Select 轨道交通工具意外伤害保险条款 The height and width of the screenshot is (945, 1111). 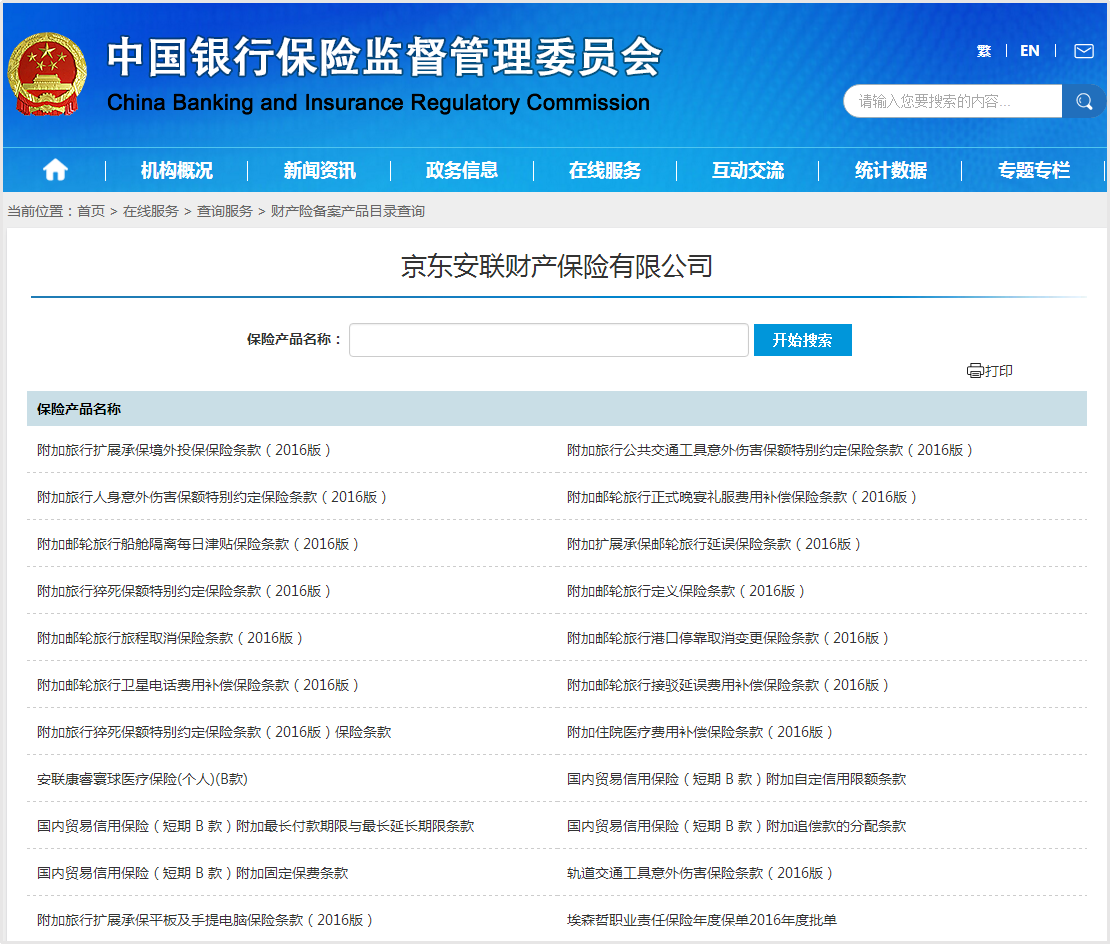click(699, 873)
